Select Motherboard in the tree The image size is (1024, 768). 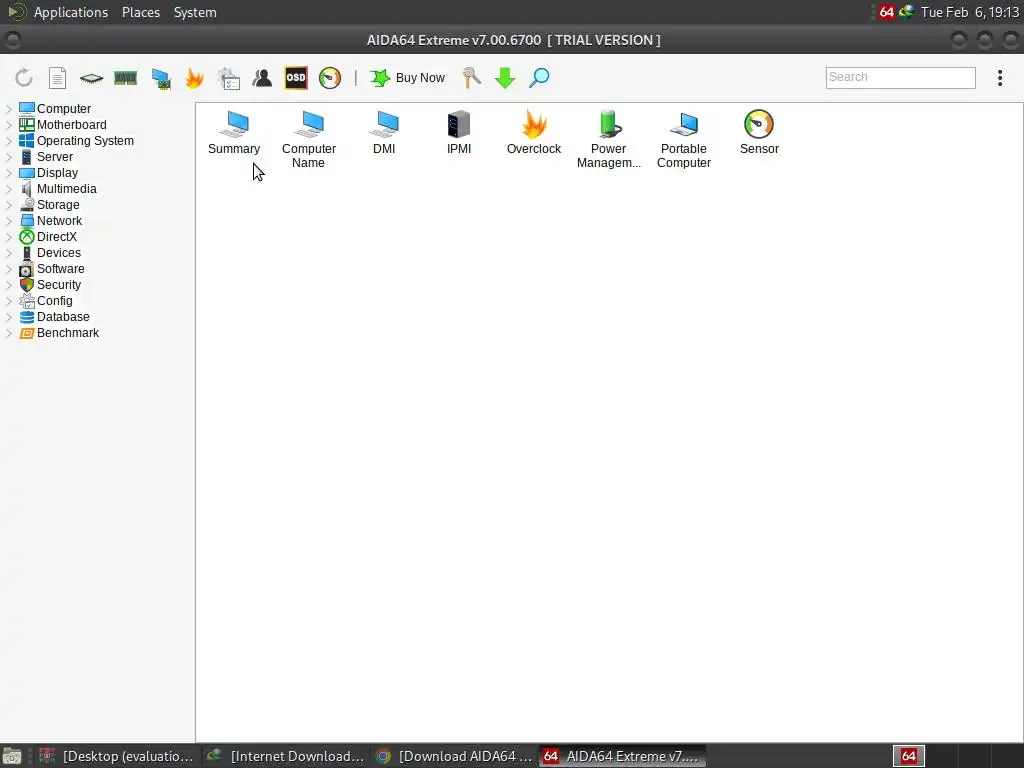point(71,125)
